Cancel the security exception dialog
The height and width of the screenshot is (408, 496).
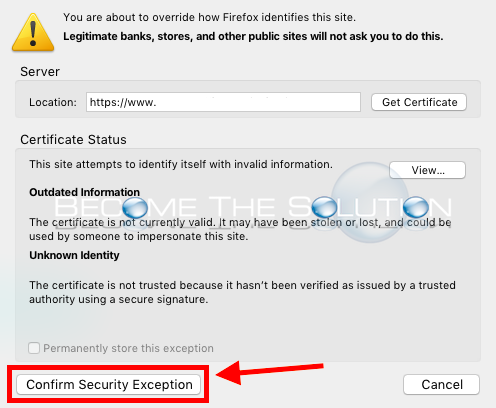pyautogui.click(x=442, y=384)
